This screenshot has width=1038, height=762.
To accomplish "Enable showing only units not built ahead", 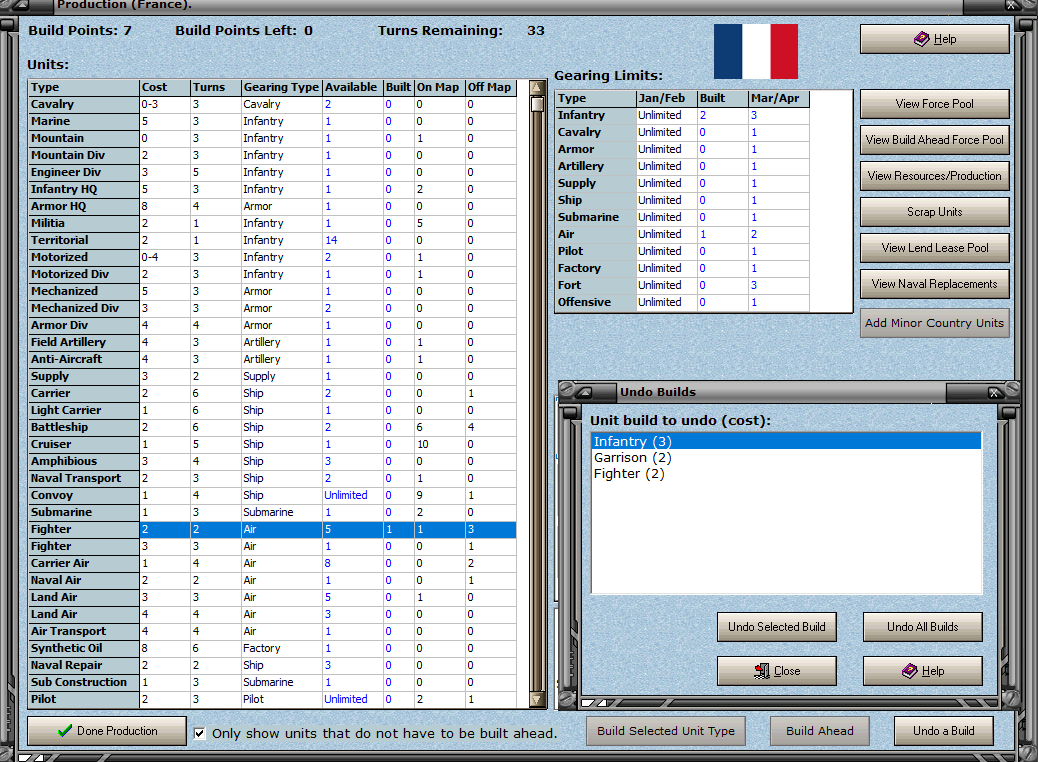I will coord(199,733).
